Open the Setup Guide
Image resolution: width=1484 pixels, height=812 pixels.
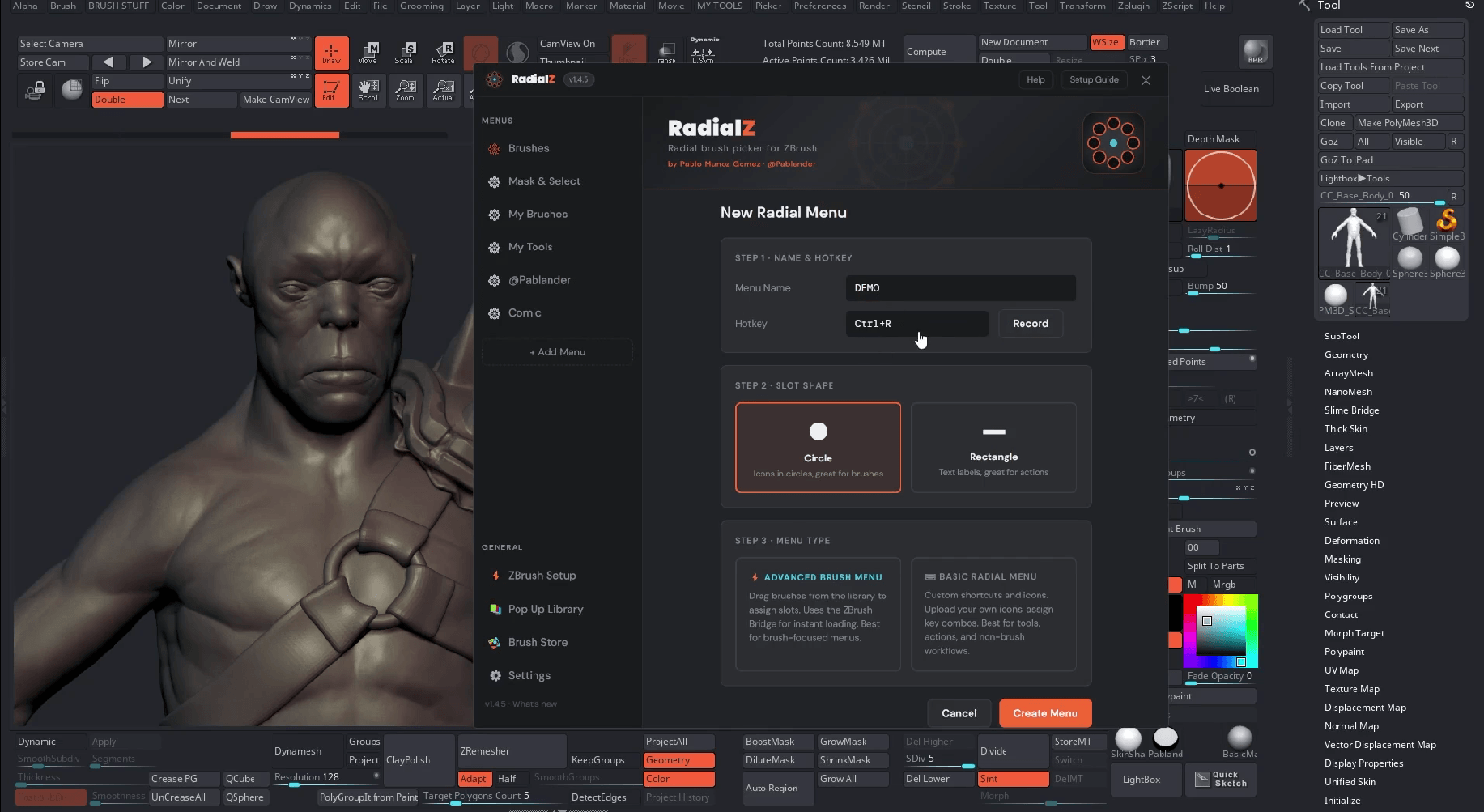[x=1094, y=79]
